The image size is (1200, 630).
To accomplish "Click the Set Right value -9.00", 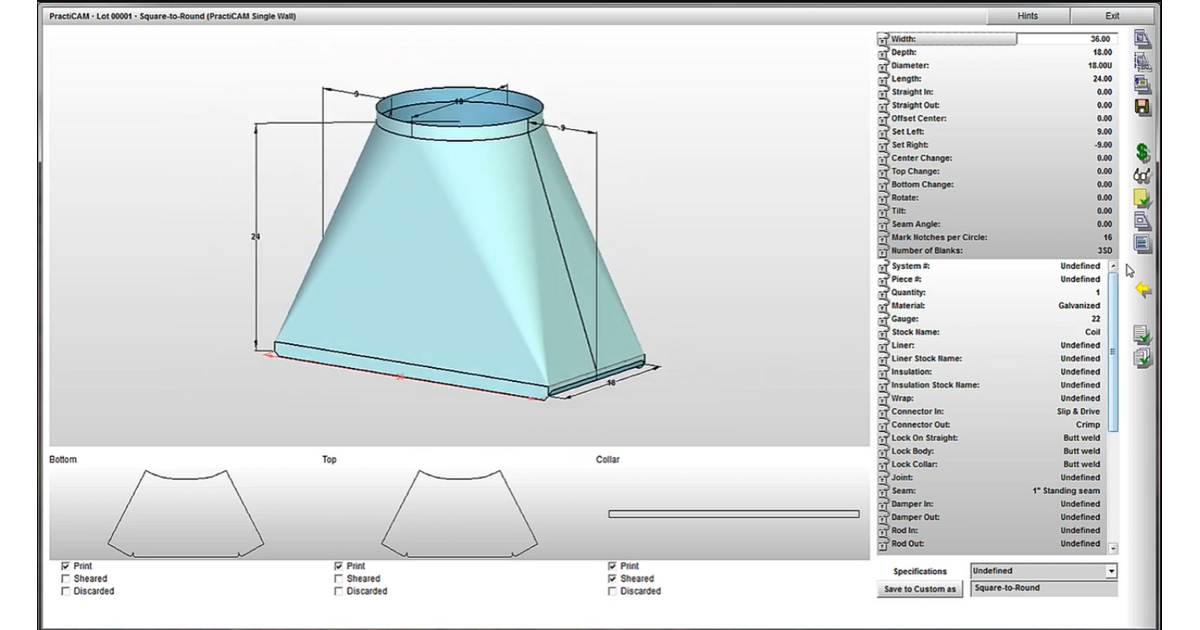I will pos(1102,144).
